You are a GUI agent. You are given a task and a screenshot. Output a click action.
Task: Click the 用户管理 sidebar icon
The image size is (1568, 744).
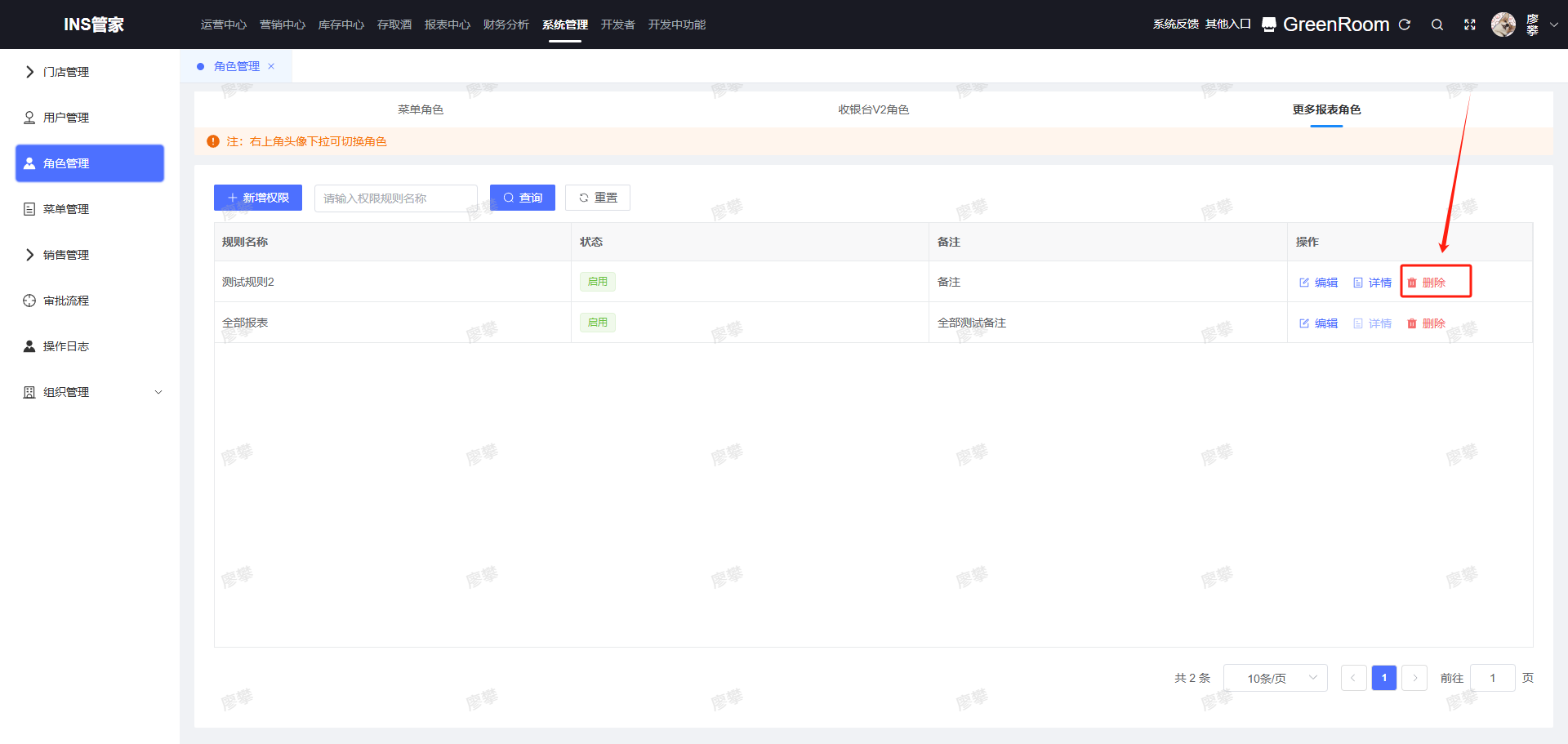click(x=29, y=118)
